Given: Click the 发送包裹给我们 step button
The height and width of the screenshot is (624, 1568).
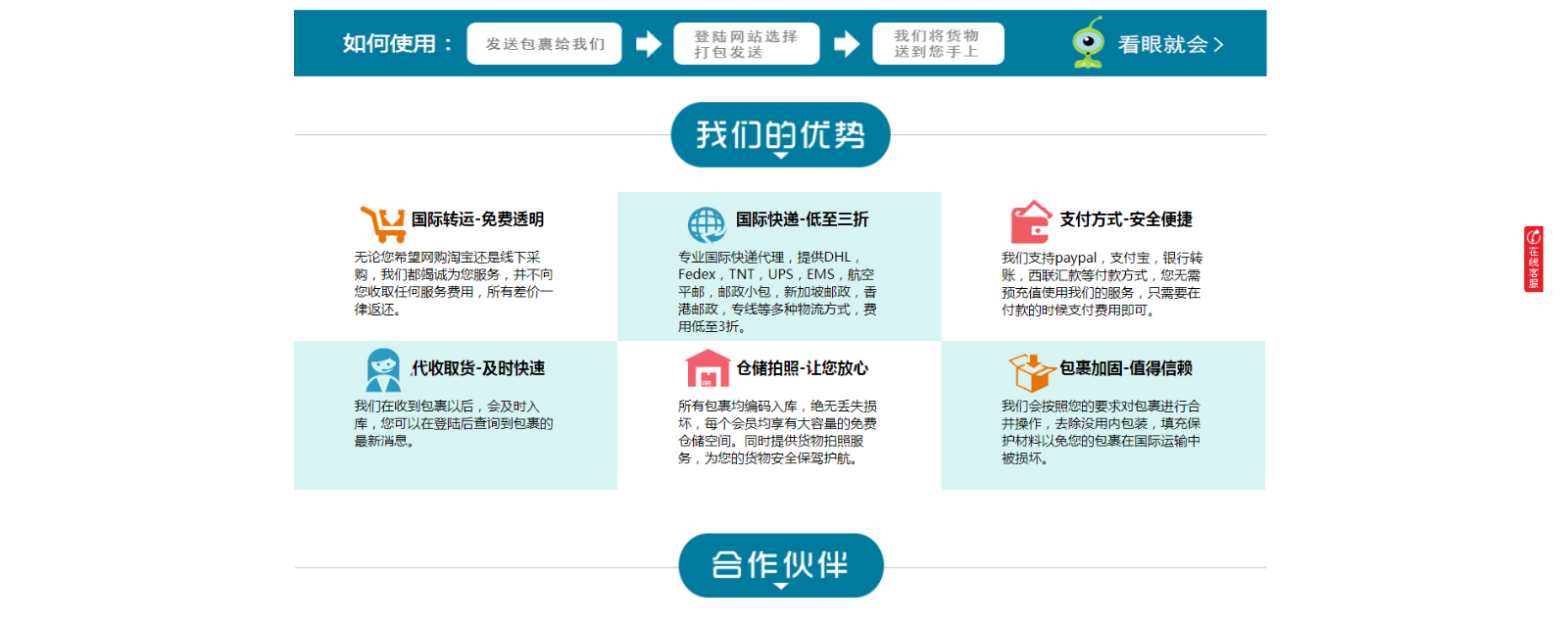Looking at the screenshot, I should click(x=545, y=44).
